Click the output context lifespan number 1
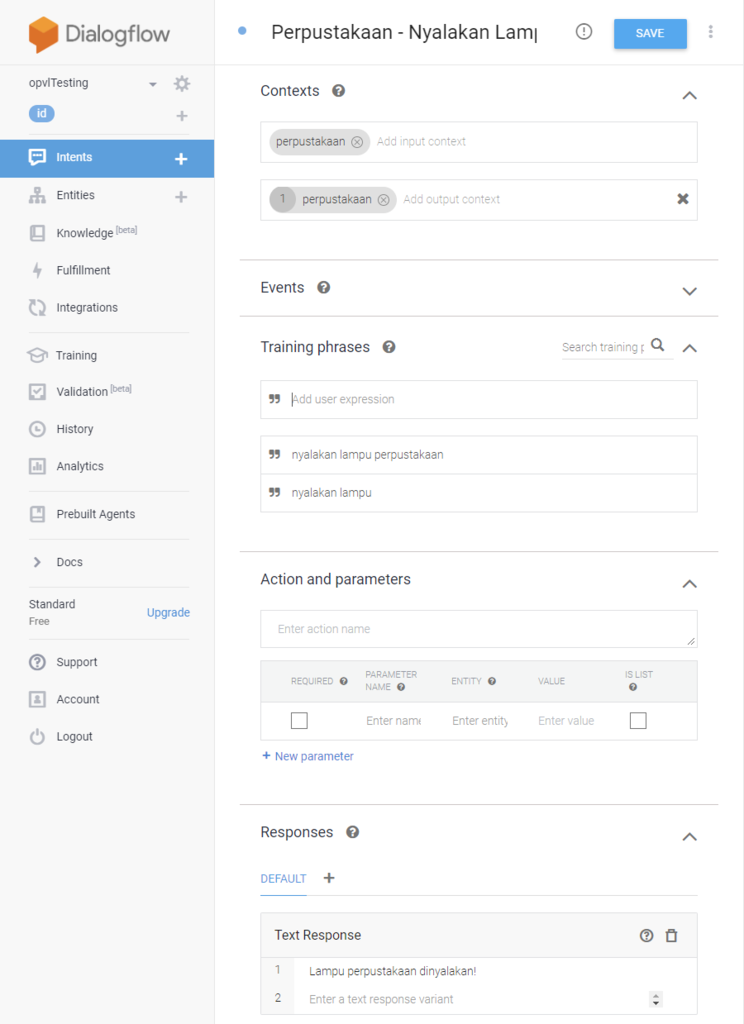Image resolution: width=744 pixels, height=1024 pixels. (x=282, y=199)
